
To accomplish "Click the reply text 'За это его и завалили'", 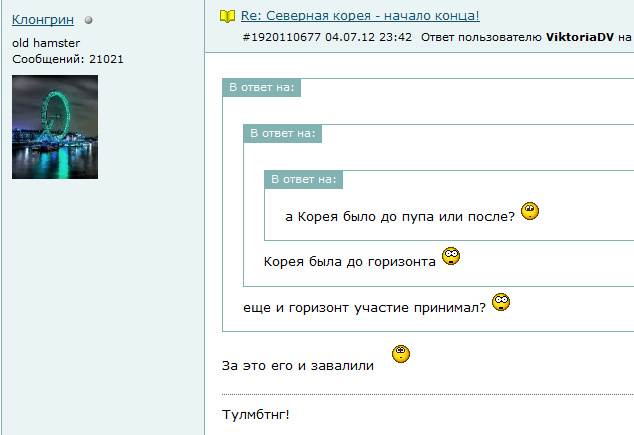I will point(298,366).
